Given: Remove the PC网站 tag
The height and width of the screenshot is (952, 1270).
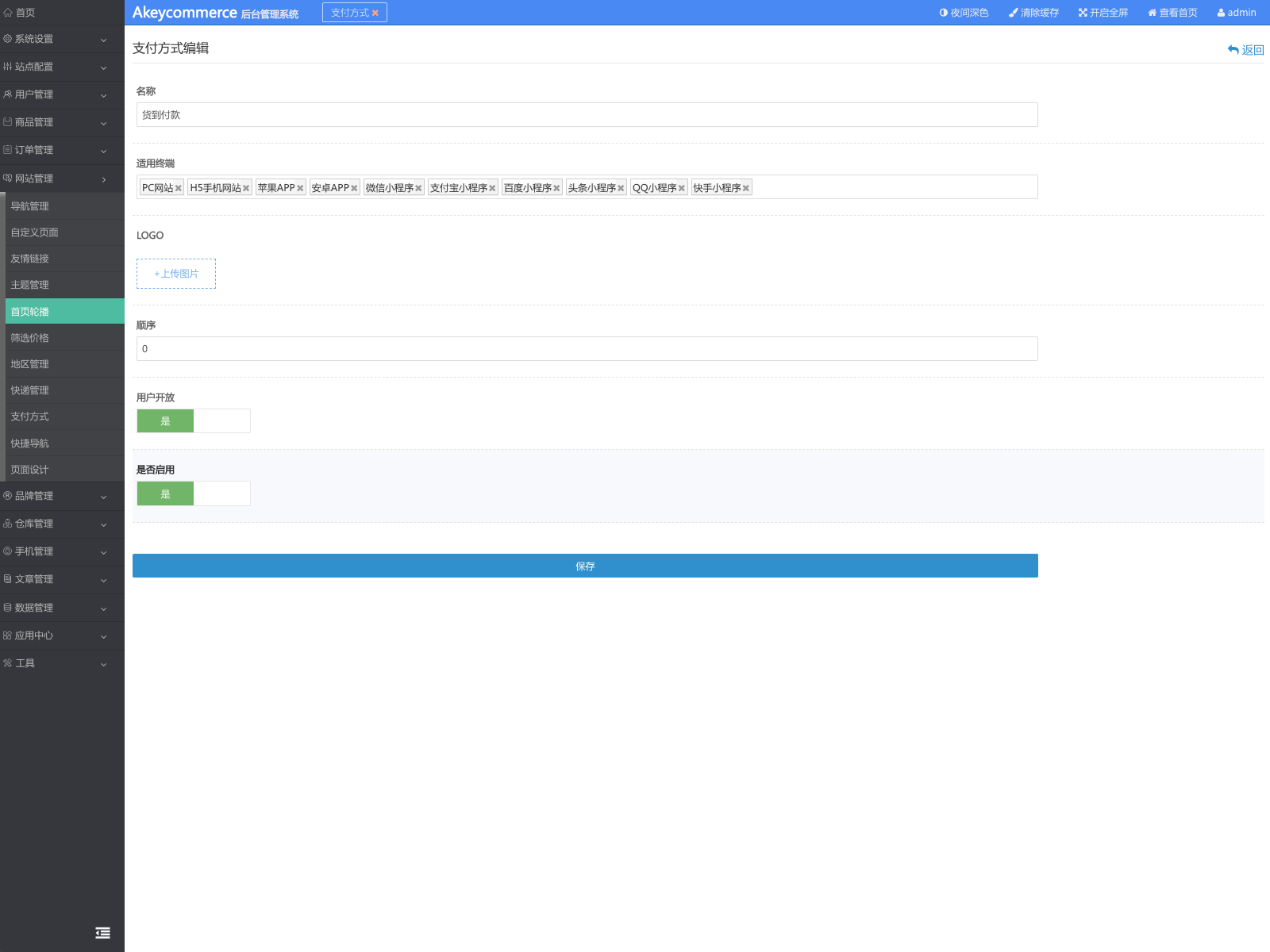Looking at the screenshot, I should [179, 188].
